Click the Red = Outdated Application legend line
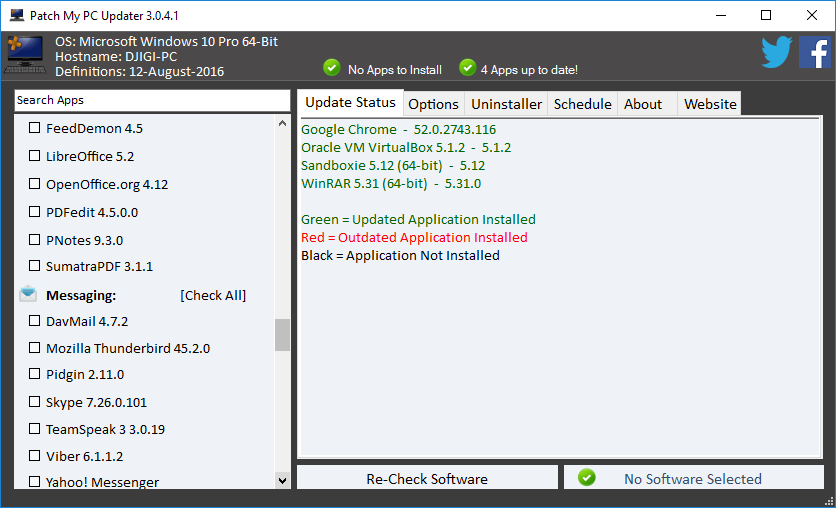The height and width of the screenshot is (508, 836). [414, 238]
